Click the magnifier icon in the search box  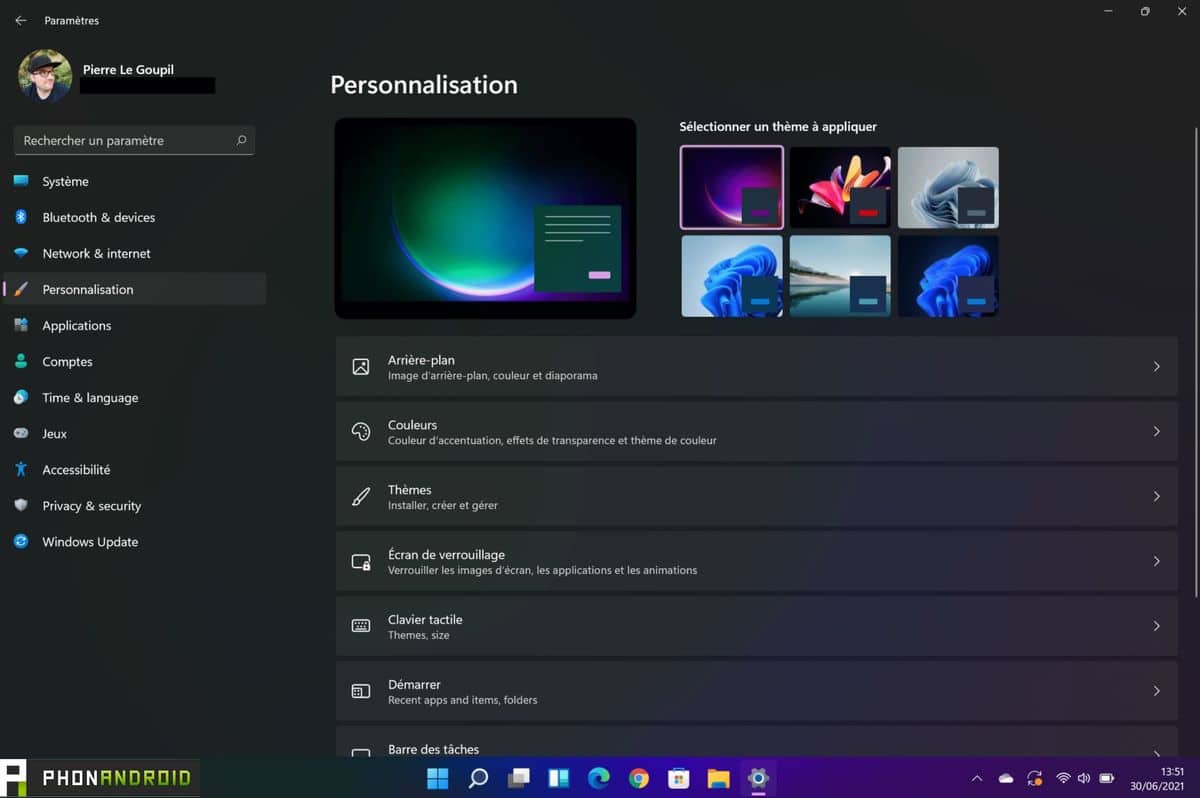pos(241,141)
